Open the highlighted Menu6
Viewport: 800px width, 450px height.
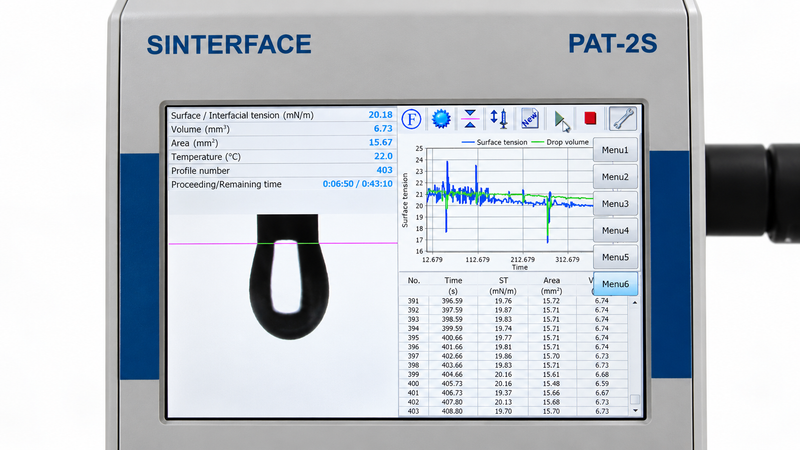coord(615,284)
